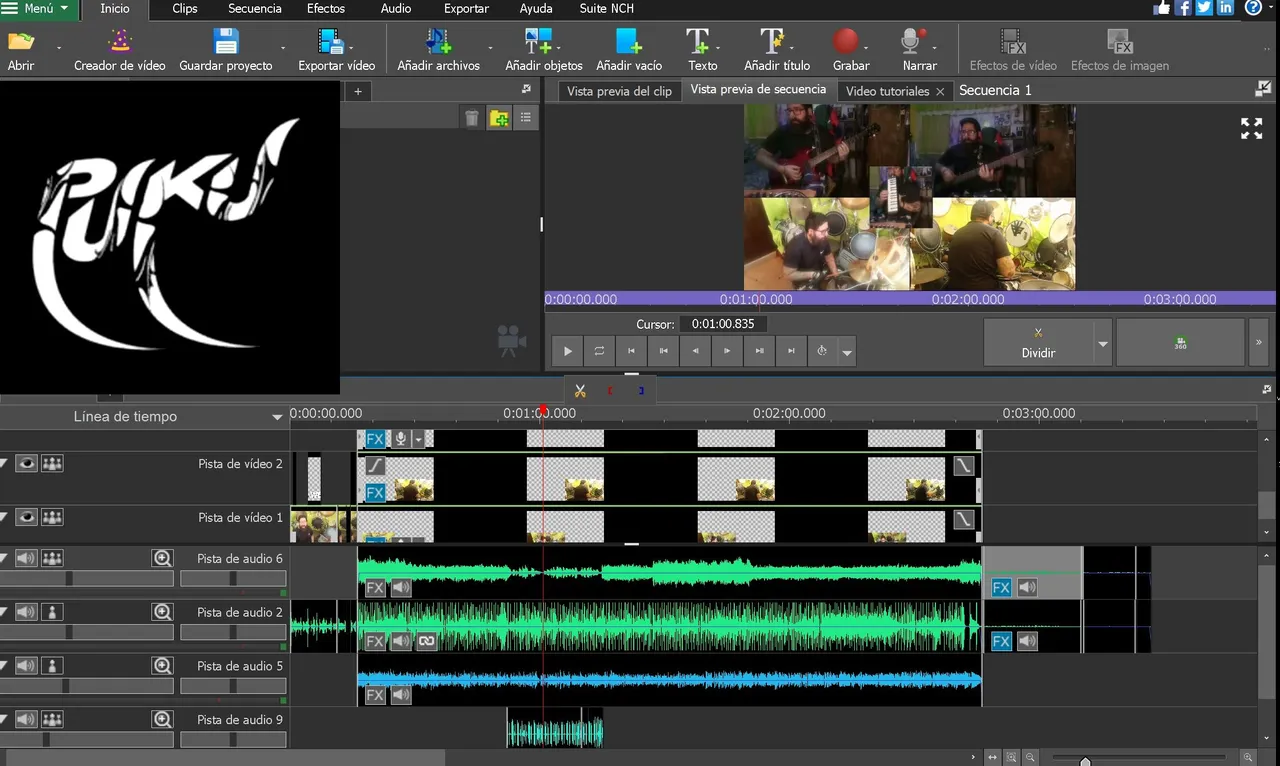Close the Video tutoriales tab
1280x766 pixels.
940,91
